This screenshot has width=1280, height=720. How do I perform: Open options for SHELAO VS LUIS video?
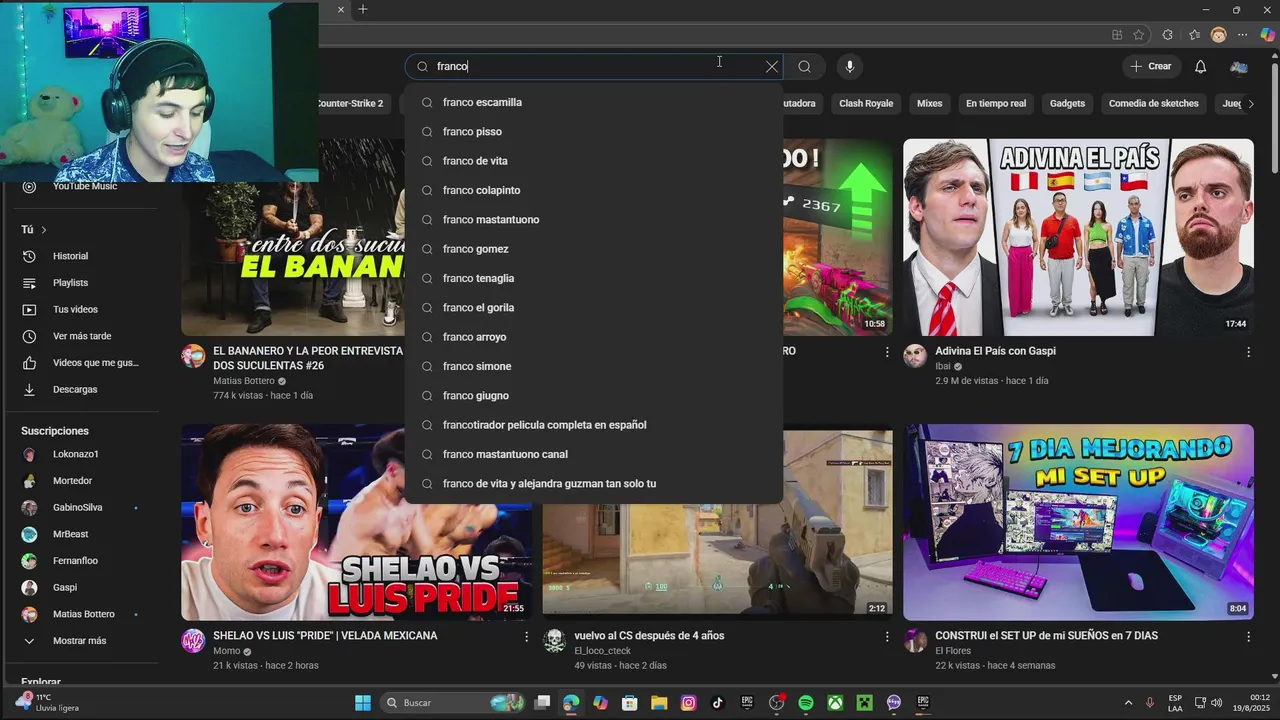point(526,637)
